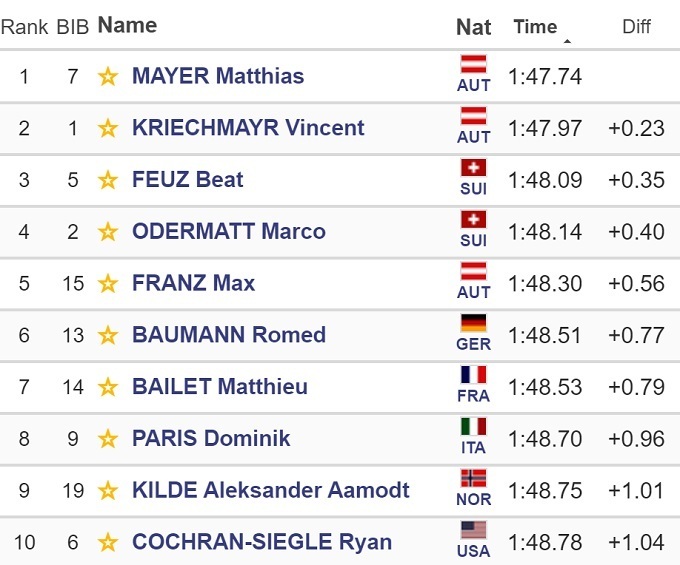Star FEUZ Beat as favorite
680x565 pixels.
(108, 181)
